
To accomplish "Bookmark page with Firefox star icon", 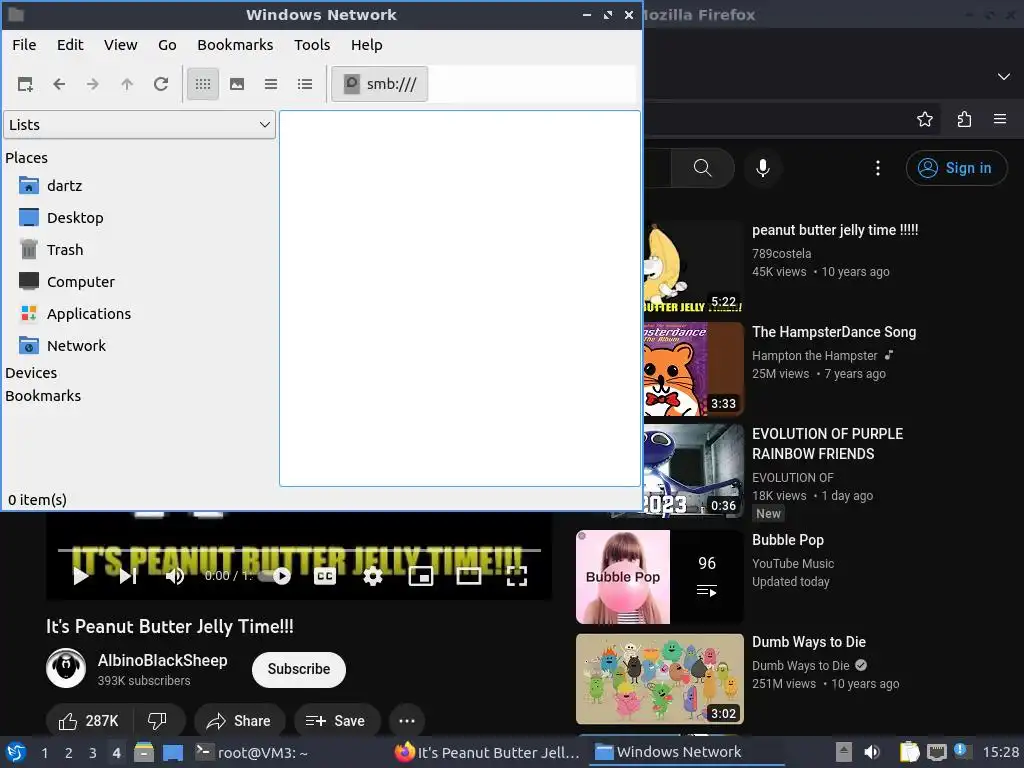I will tap(925, 120).
